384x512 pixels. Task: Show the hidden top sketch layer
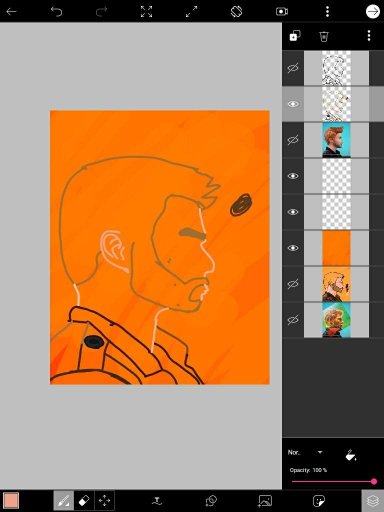pyautogui.click(x=293, y=68)
